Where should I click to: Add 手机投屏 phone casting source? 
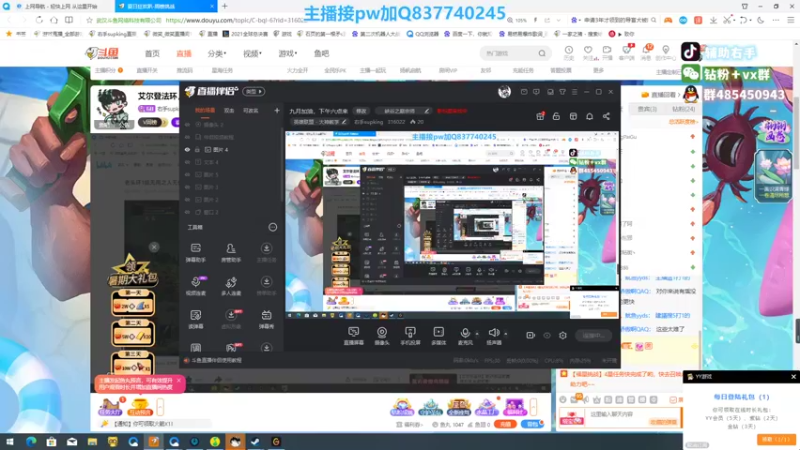(410, 336)
